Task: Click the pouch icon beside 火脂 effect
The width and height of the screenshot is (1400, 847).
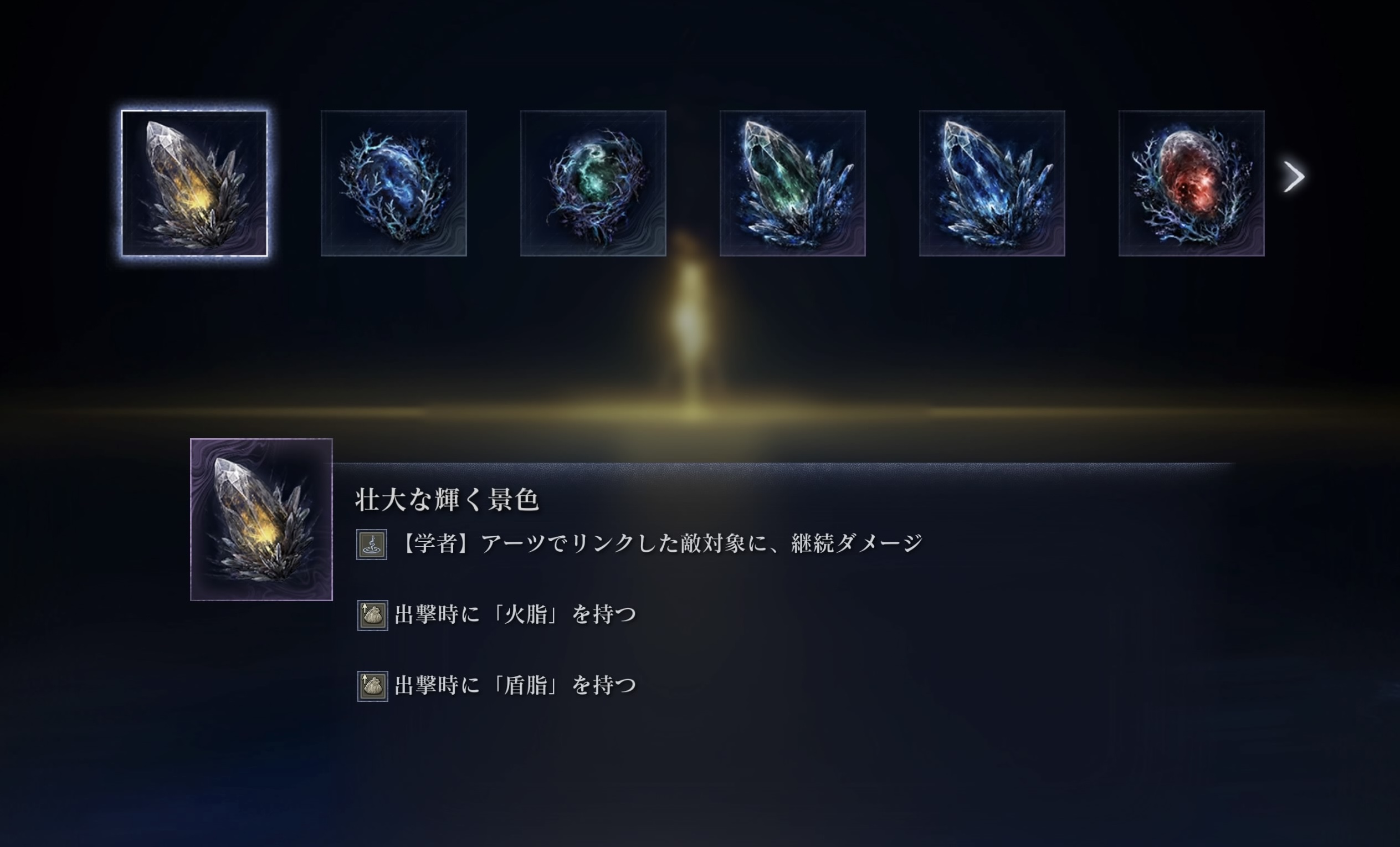Action: click(x=373, y=615)
